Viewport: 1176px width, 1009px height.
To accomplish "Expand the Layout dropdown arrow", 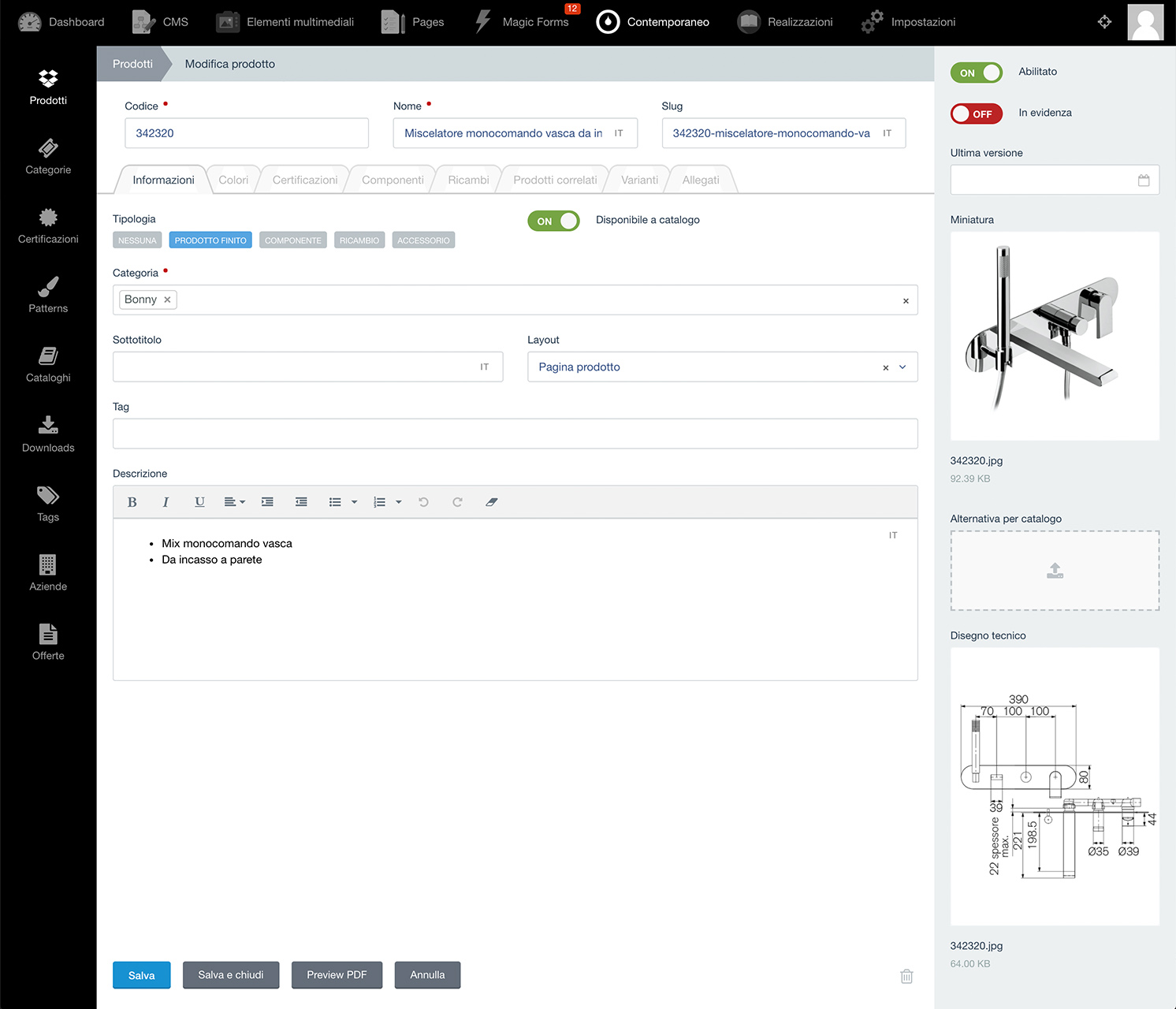I will click(902, 367).
